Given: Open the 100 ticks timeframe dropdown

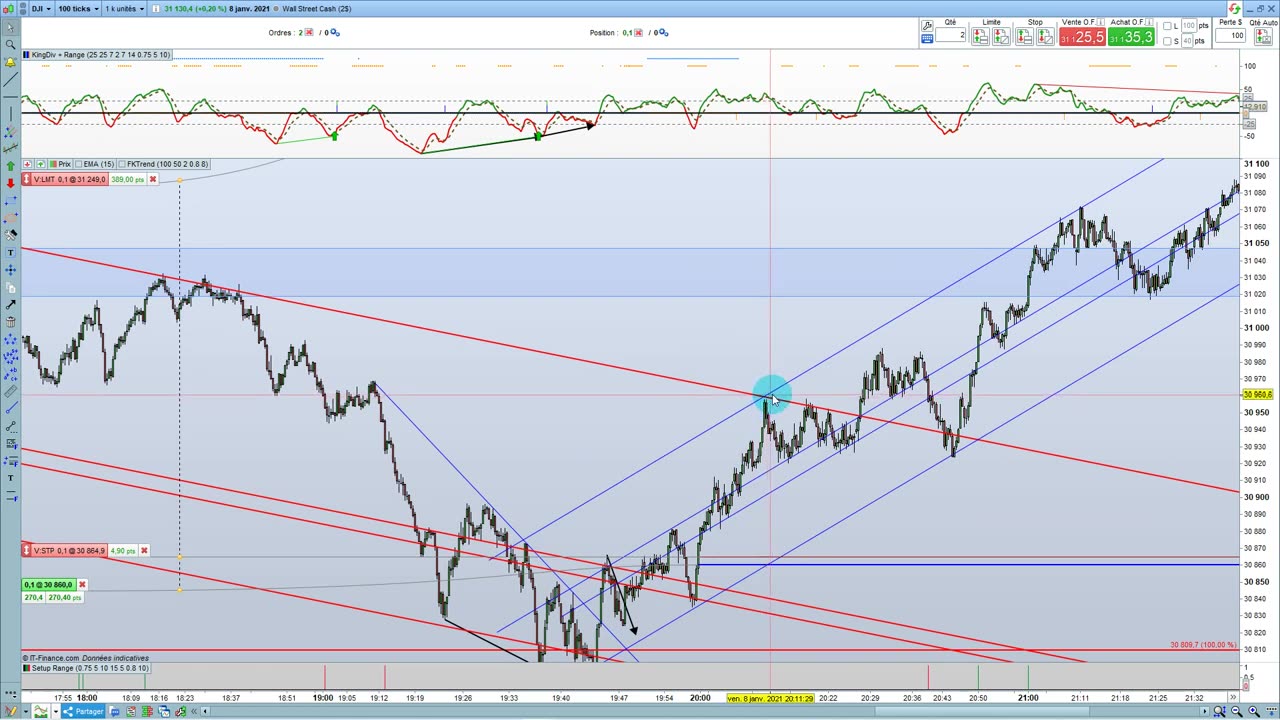Looking at the screenshot, I should click(77, 8).
